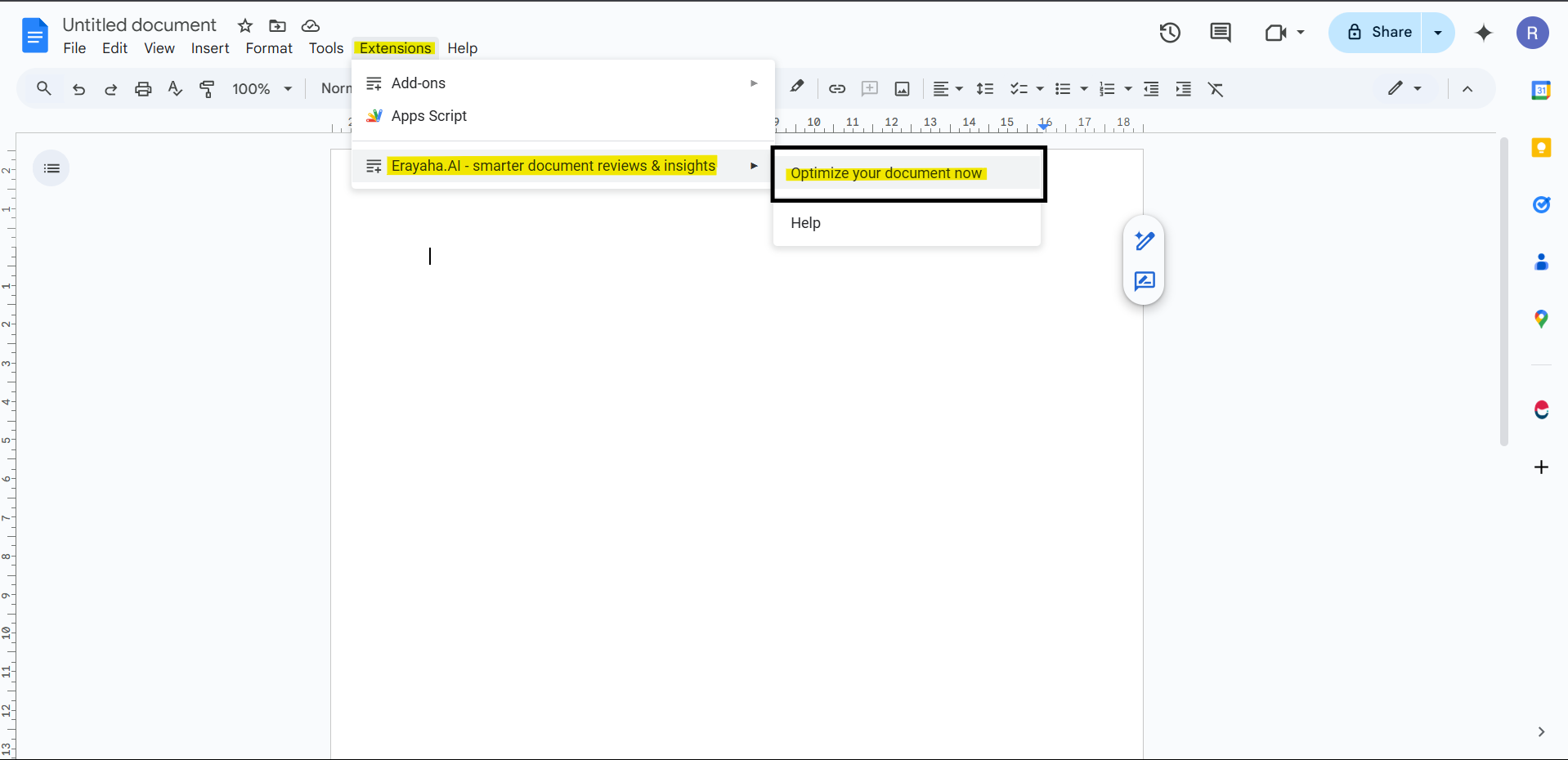
Task: Open Add-ons submenu
Action: click(563, 83)
